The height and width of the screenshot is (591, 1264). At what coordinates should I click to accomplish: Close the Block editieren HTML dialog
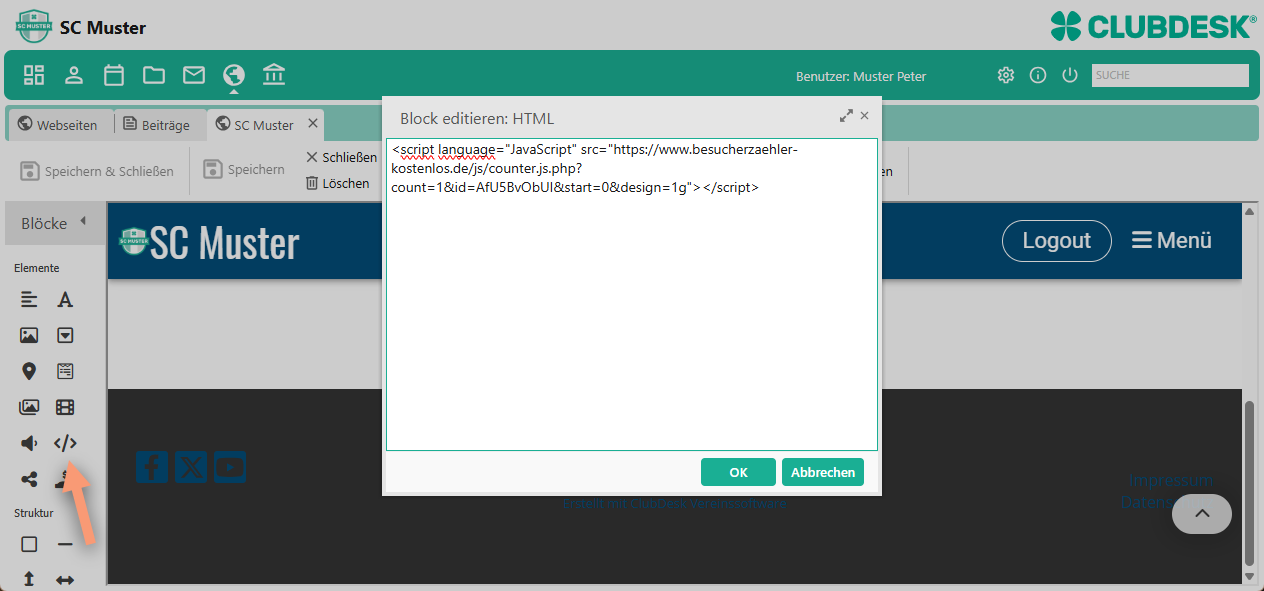point(865,116)
